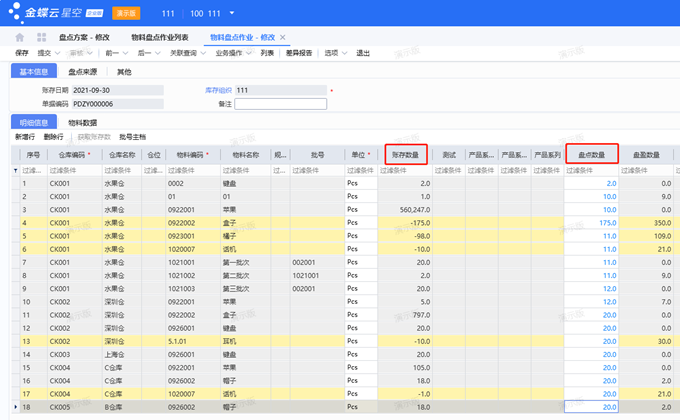Screen dimensions: 680x420
Task: Open the 提交 dropdown menu
Action: [46, 53]
